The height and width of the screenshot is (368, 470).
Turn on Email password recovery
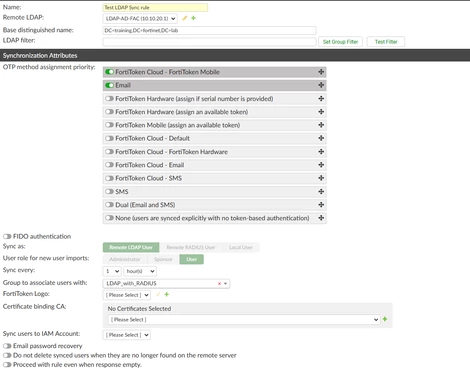(x=7, y=346)
